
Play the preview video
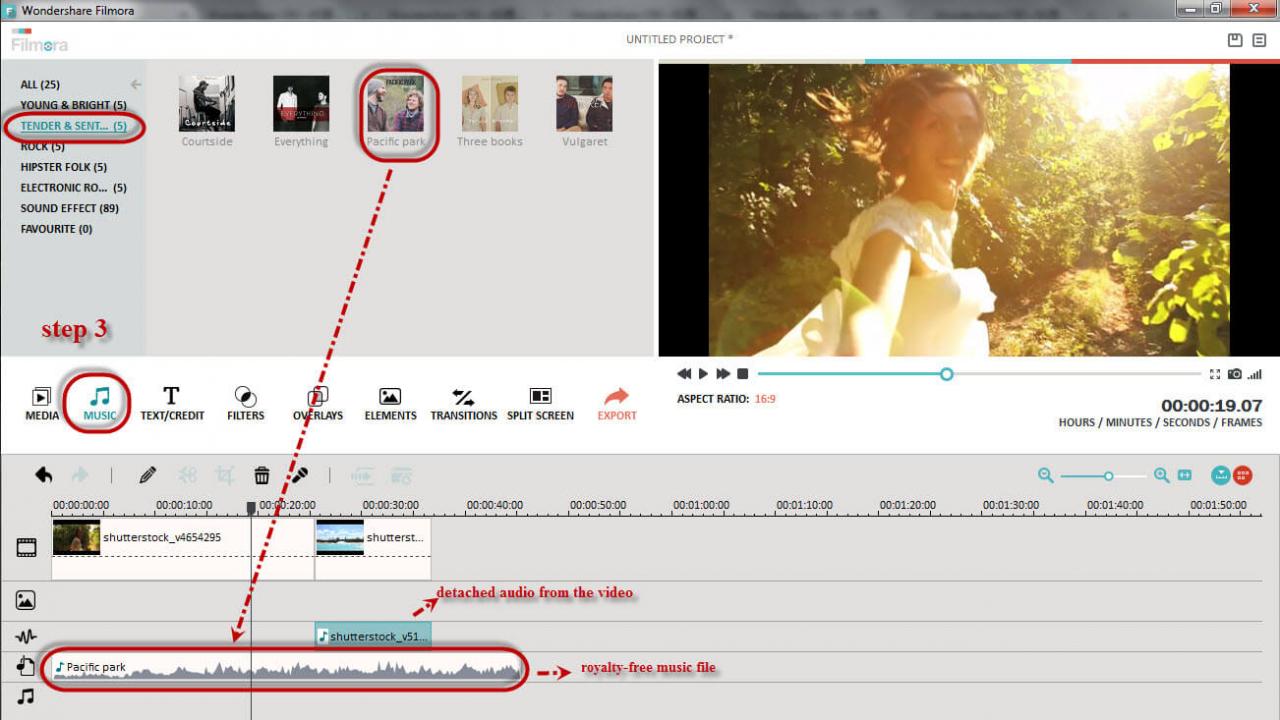(703, 374)
